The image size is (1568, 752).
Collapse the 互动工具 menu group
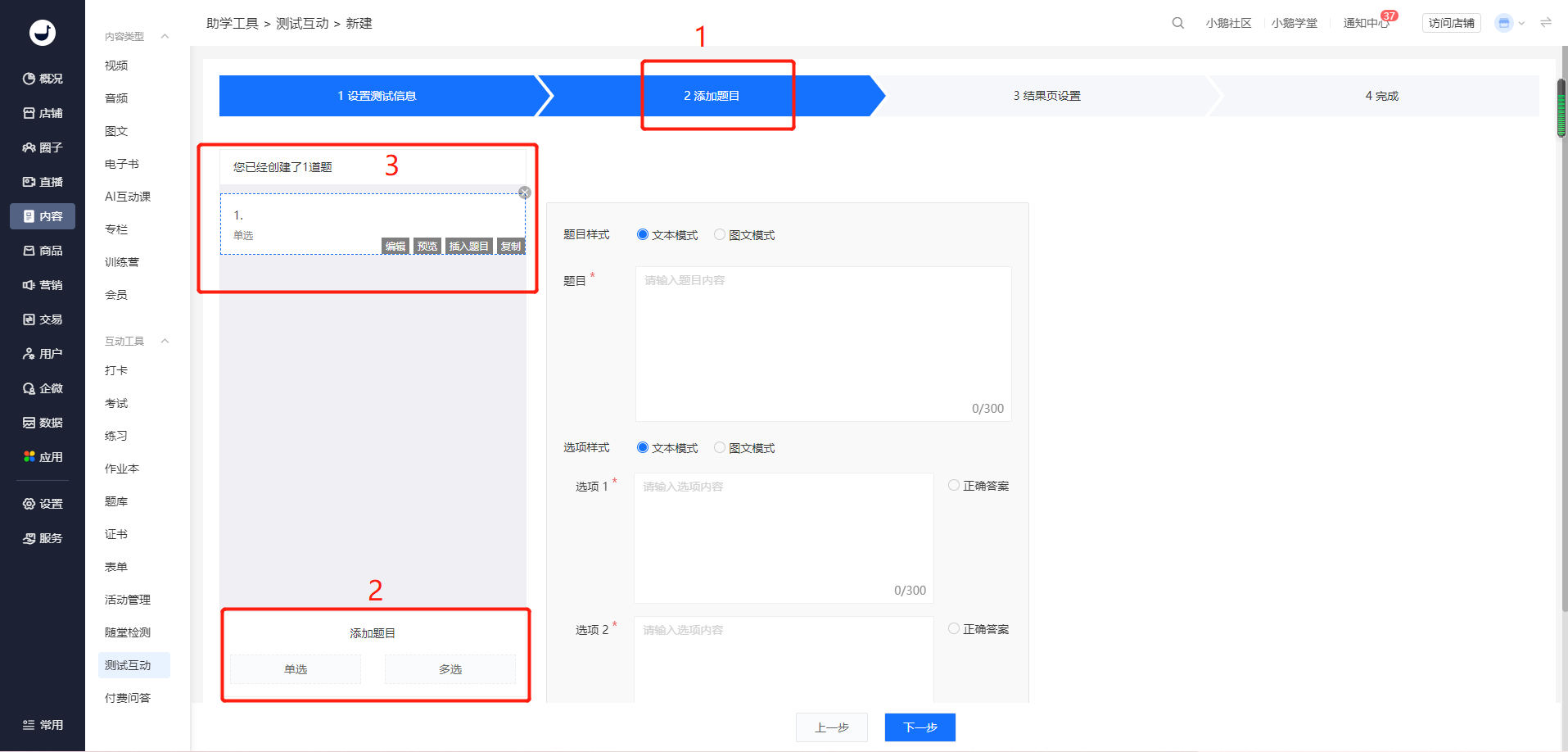[165, 341]
